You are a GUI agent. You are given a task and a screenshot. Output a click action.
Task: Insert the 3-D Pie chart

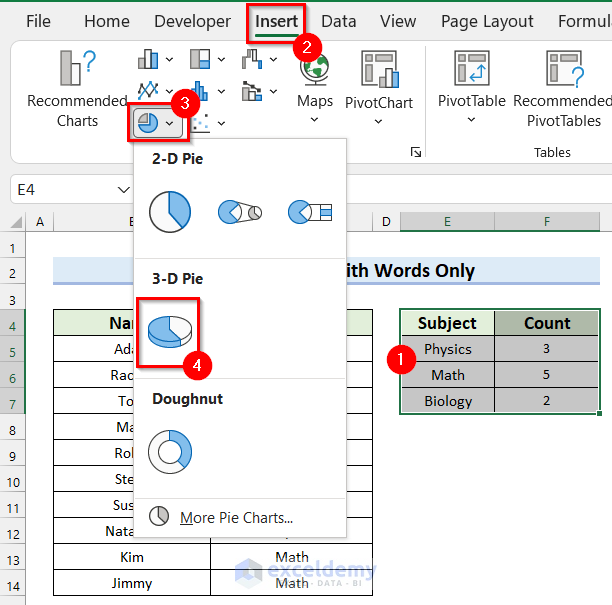(168, 329)
